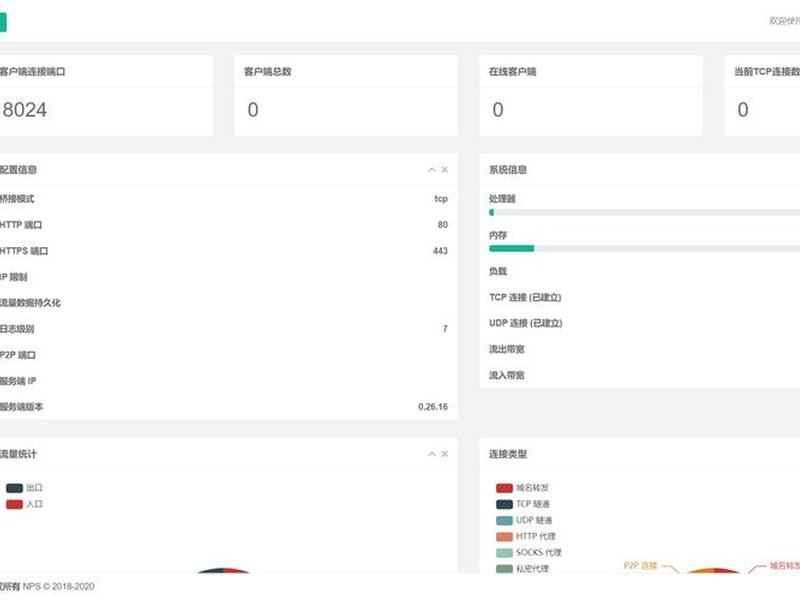The height and width of the screenshot is (600, 800).
Task: Click the 流入带宽 row
Action: click(x=507, y=376)
